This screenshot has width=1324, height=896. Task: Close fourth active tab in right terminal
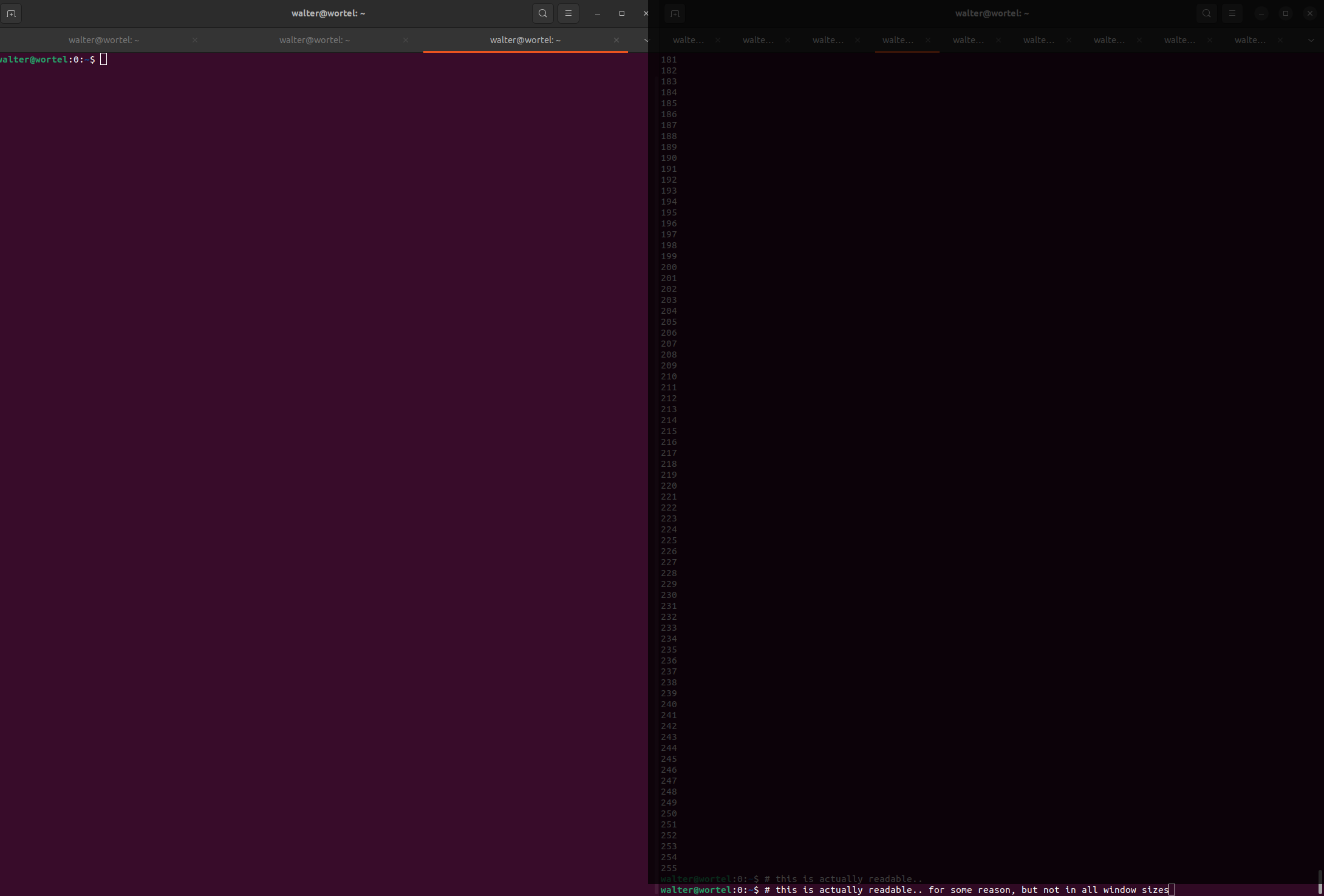click(928, 40)
